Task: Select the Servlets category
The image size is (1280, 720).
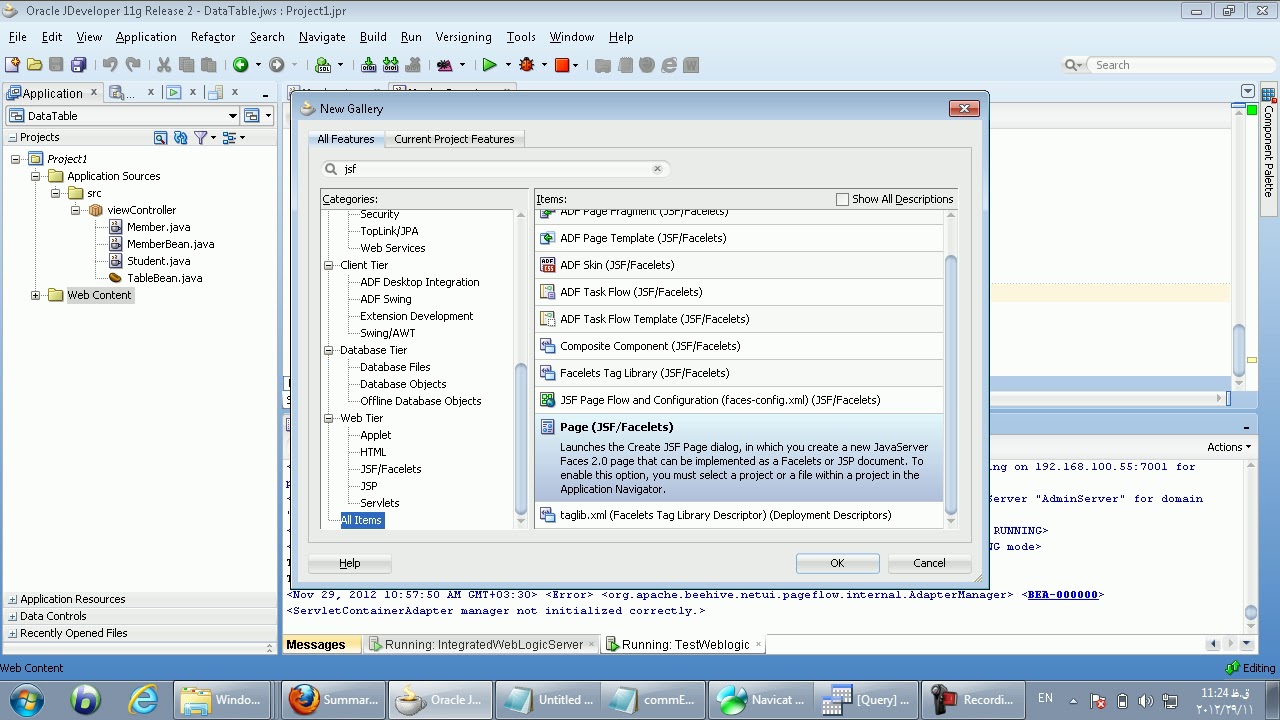Action: click(x=380, y=503)
